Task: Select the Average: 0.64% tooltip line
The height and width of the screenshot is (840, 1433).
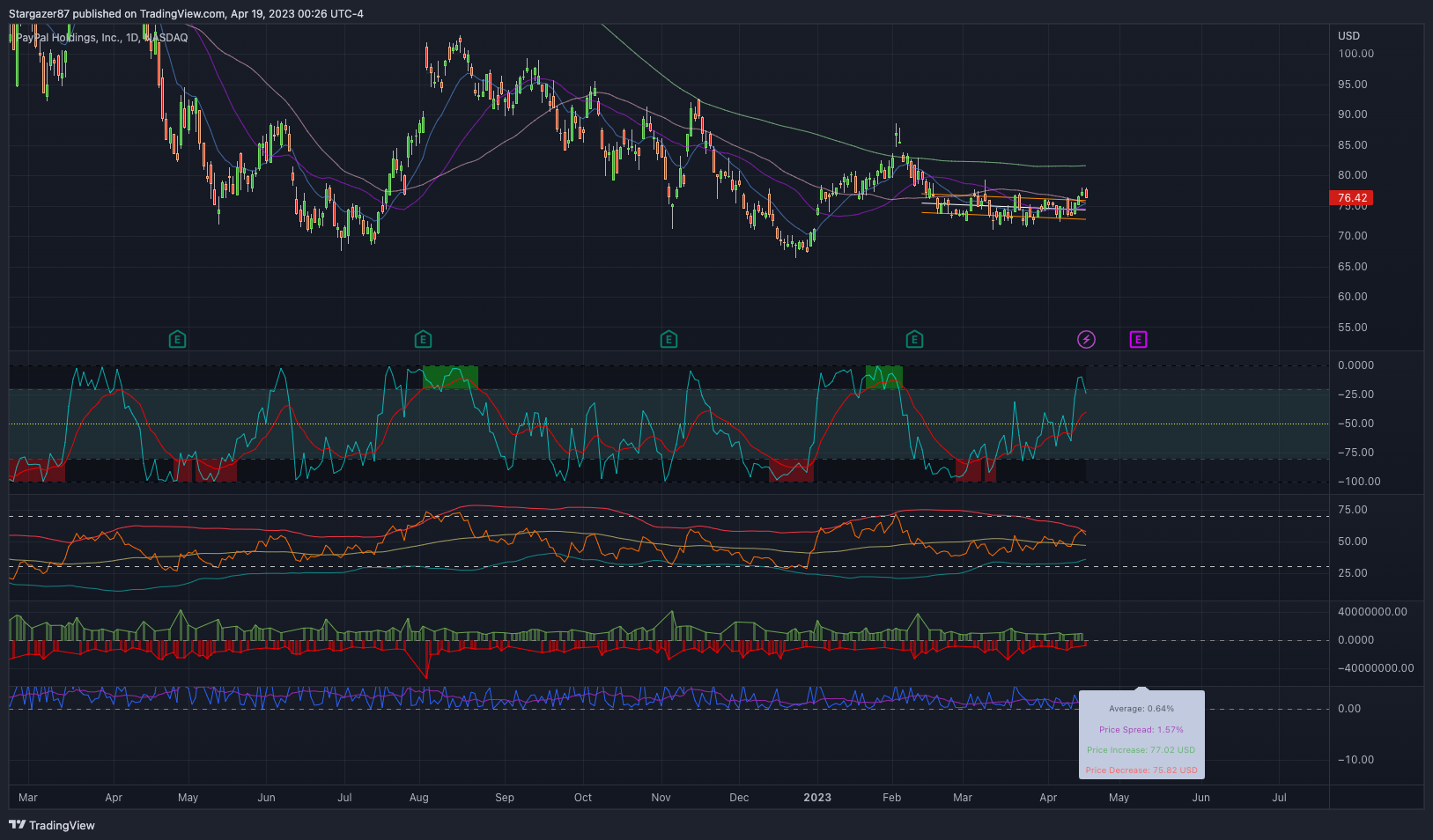Action: pyautogui.click(x=1141, y=709)
